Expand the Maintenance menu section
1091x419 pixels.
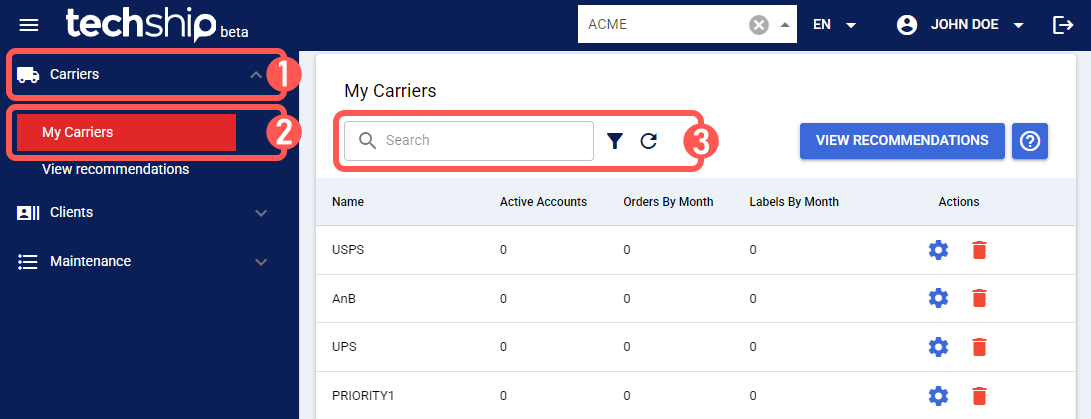[261, 262]
